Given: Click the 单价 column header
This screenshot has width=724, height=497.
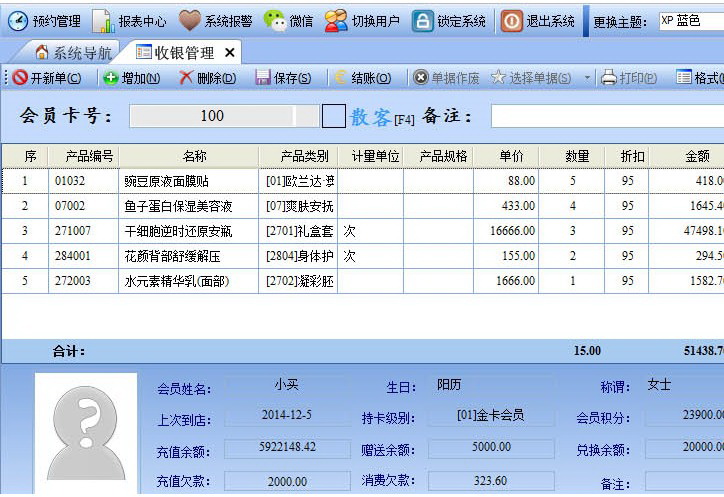Looking at the screenshot, I should [x=506, y=156].
